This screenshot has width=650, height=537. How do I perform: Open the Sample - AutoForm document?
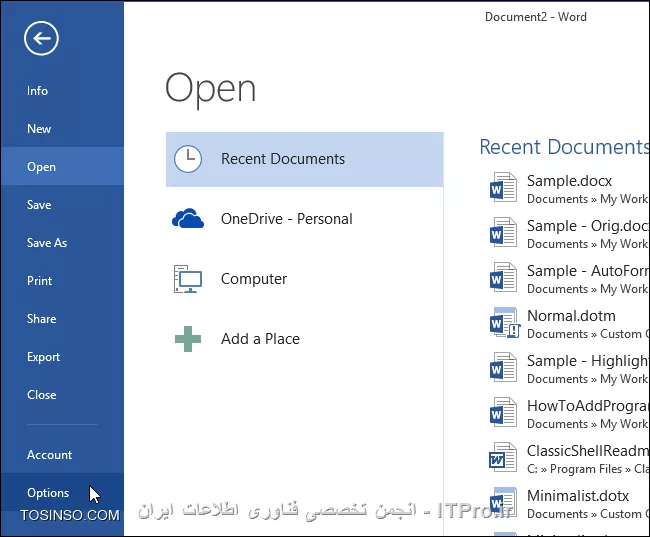[565, 279]
